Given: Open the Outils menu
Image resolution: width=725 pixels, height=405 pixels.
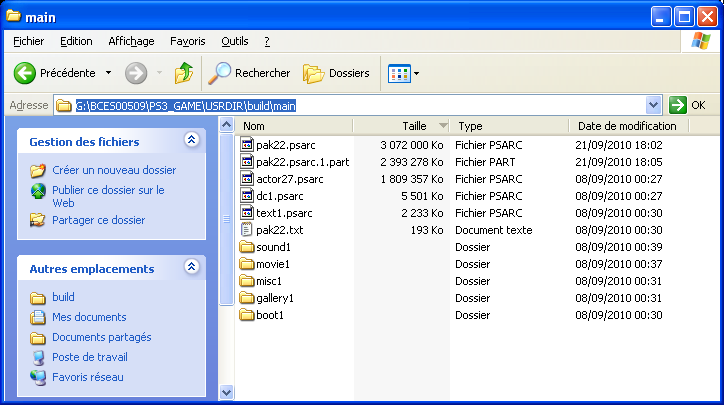Looking at the screenshot, I should [x=234, y=41].
